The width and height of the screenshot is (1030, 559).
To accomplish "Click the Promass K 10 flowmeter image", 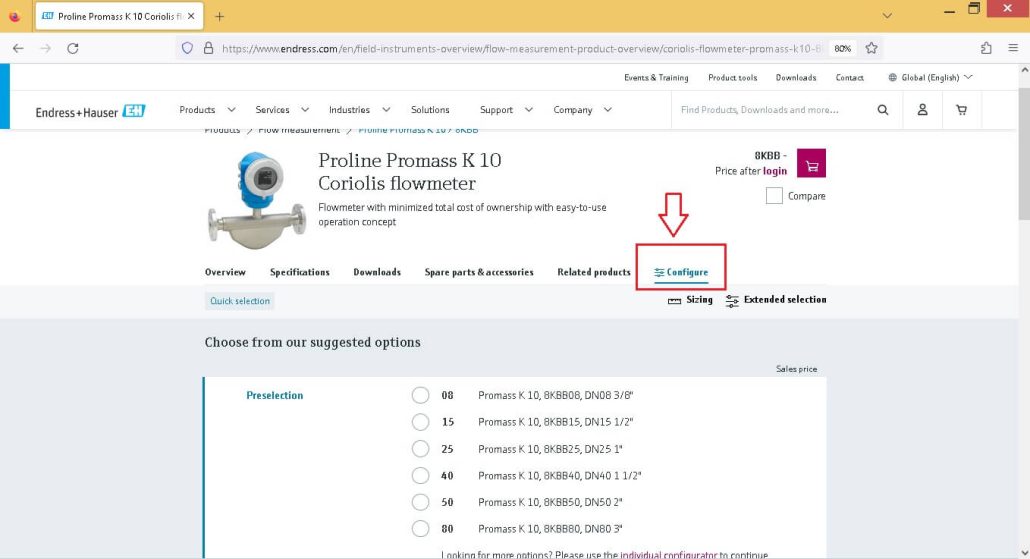I will (x=257, y=200).
